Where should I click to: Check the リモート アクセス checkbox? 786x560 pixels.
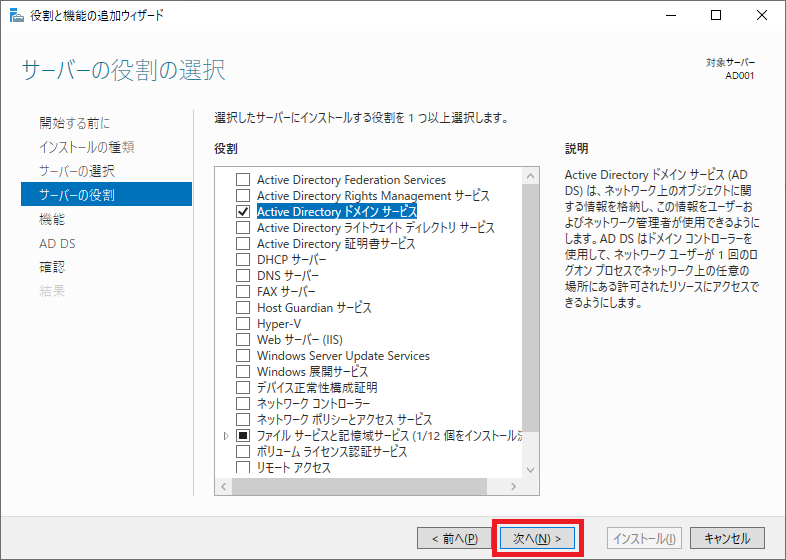243,467
